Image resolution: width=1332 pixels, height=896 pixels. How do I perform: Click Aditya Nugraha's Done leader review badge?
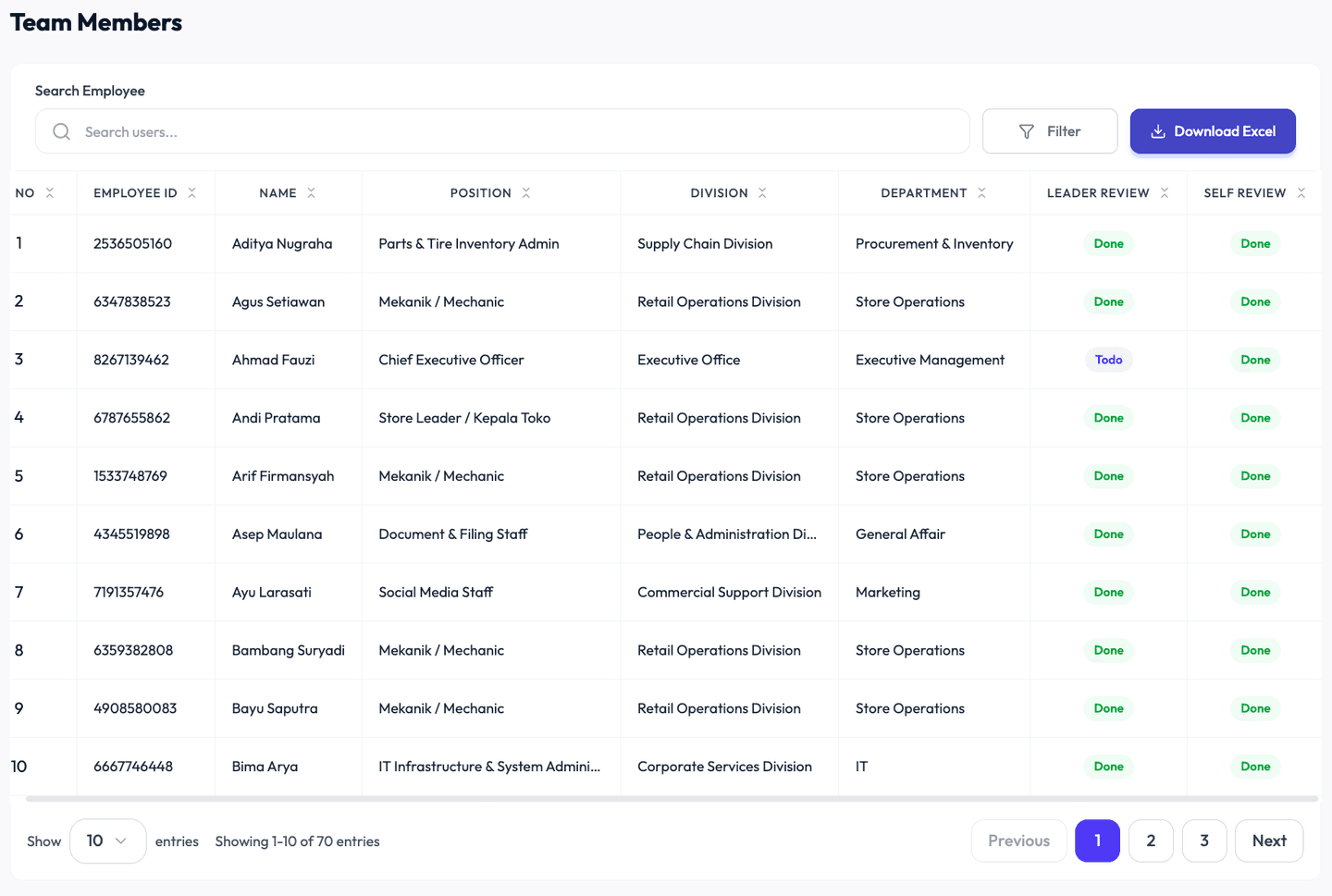pos(1108,243)
